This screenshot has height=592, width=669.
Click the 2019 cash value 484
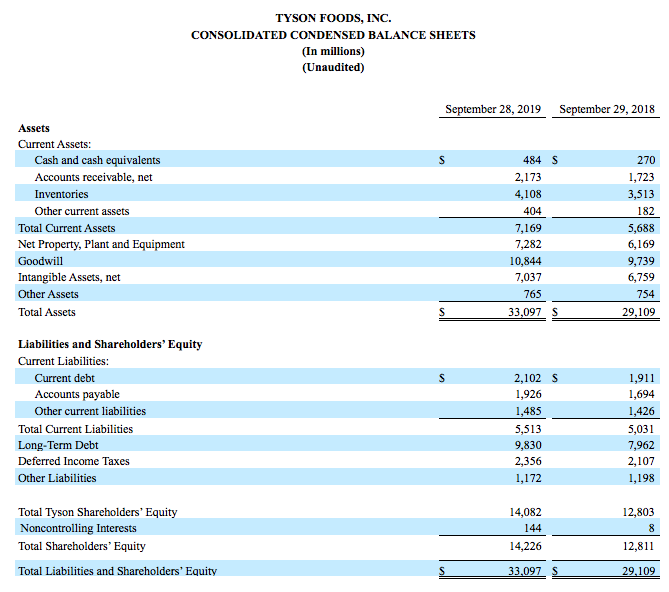coord(532,160)
